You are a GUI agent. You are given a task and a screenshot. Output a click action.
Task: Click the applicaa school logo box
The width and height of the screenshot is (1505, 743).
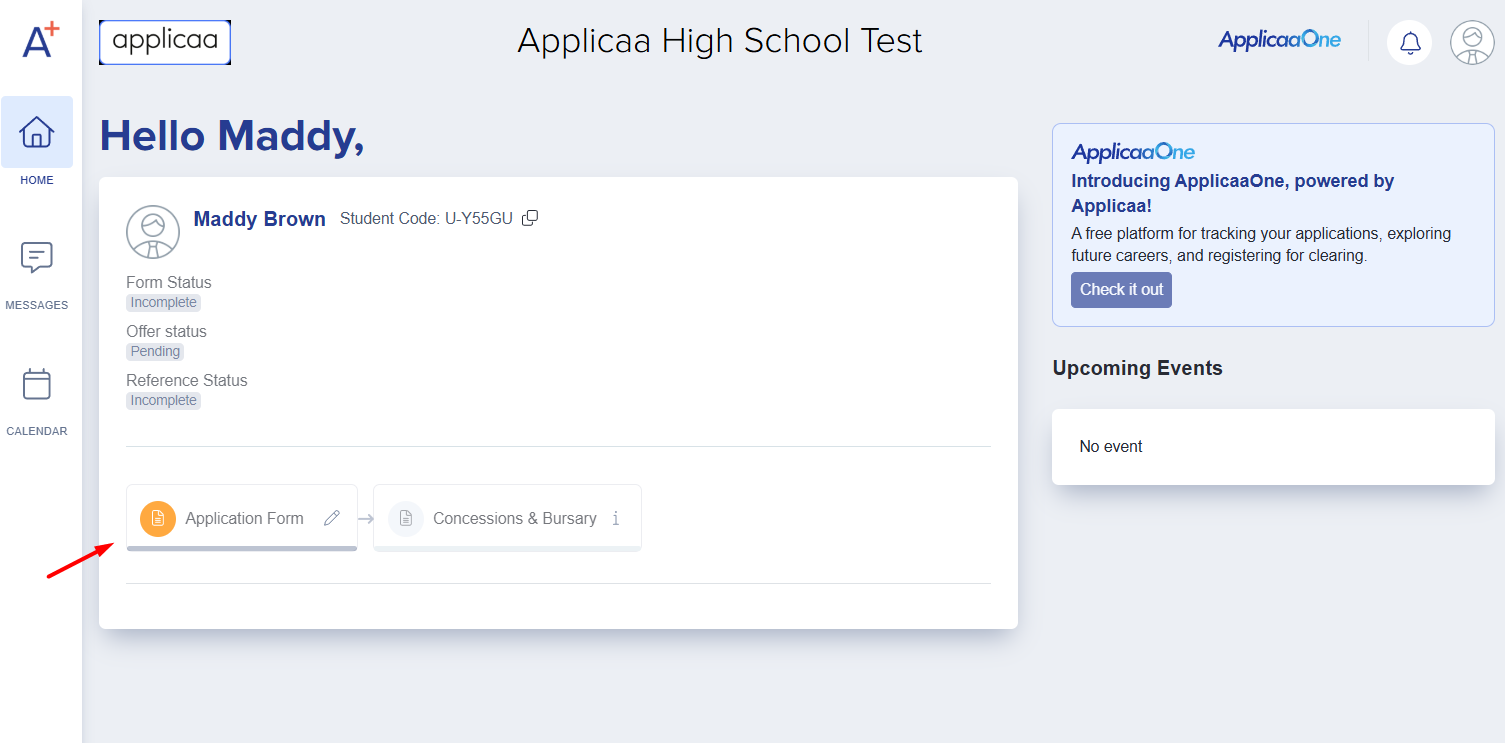(165, 42)
